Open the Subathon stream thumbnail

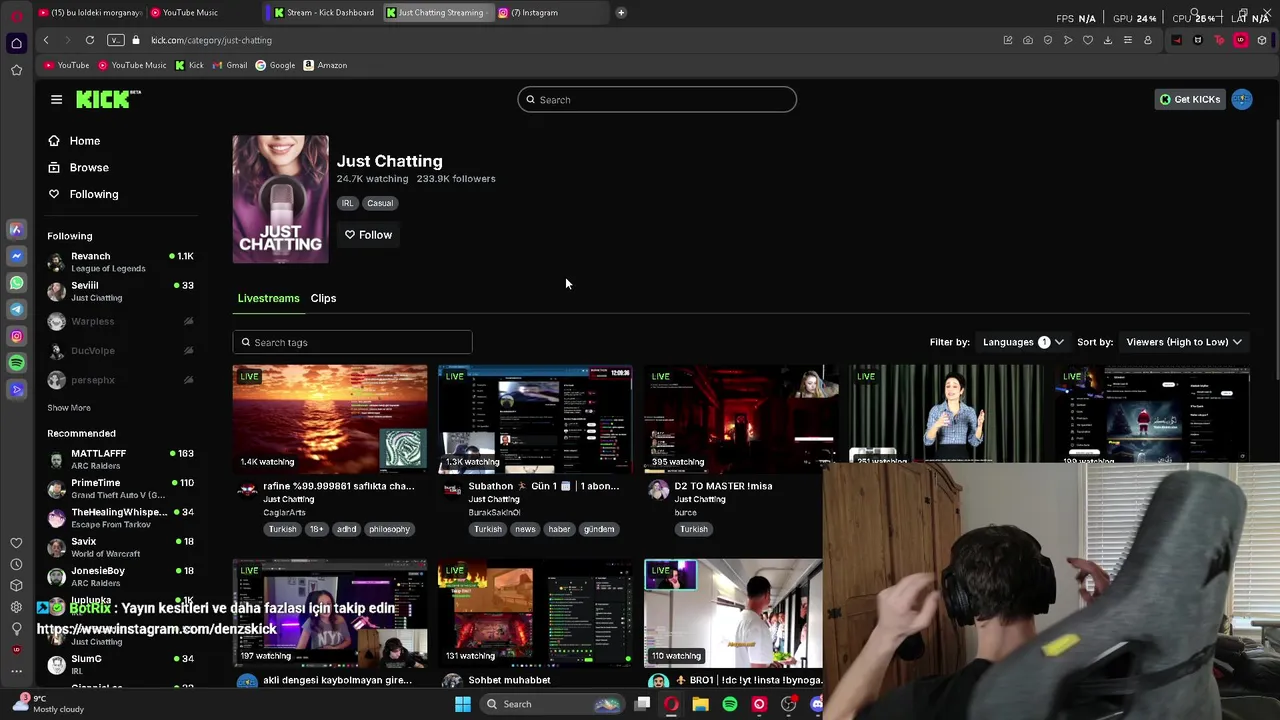[535, 419]
